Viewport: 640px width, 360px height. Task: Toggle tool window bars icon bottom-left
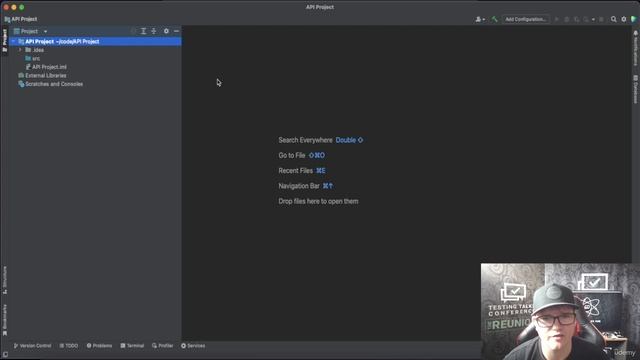tap(5, 355)
